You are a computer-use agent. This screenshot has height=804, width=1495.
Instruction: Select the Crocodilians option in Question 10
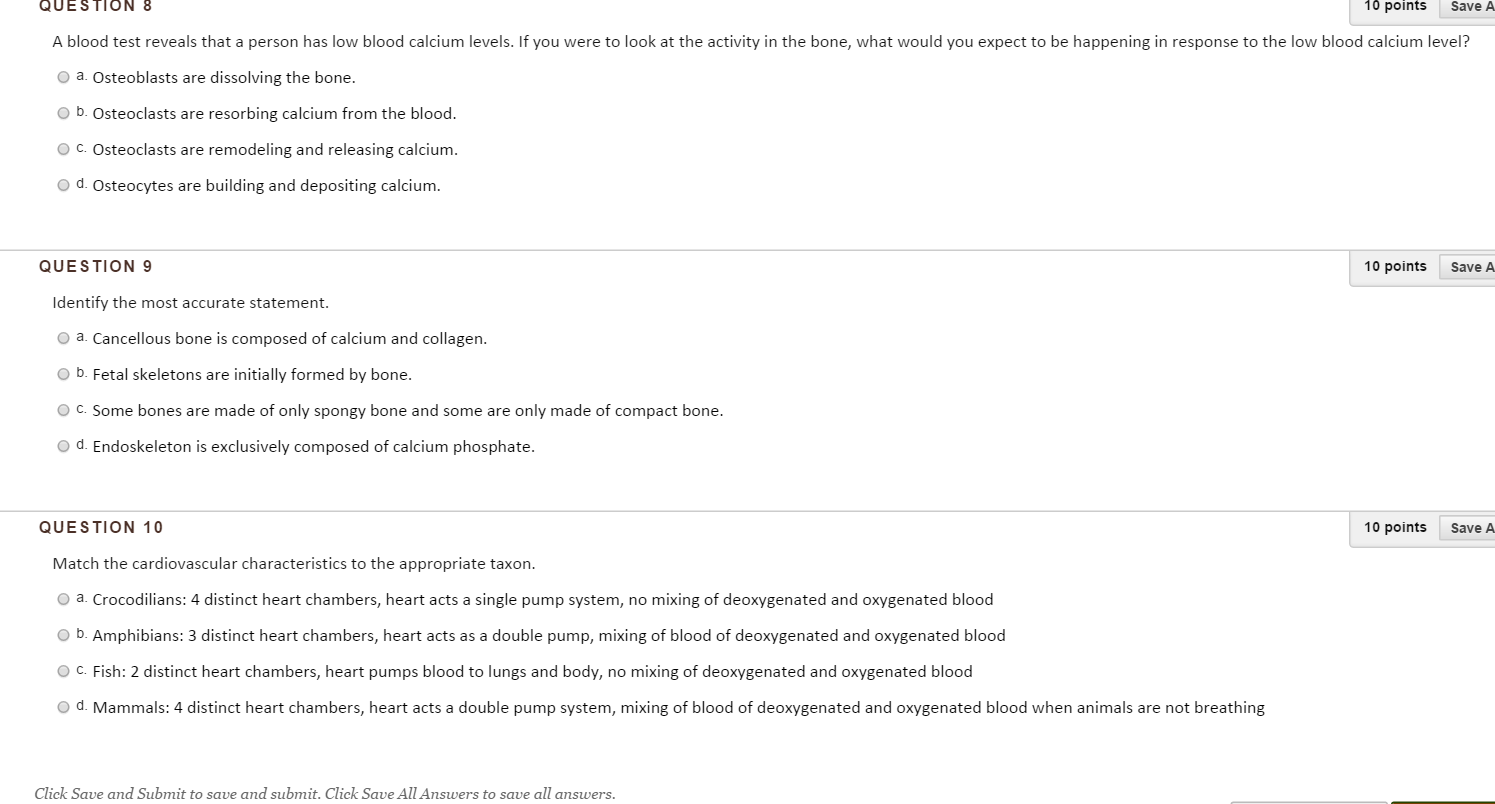coord(63,598)
